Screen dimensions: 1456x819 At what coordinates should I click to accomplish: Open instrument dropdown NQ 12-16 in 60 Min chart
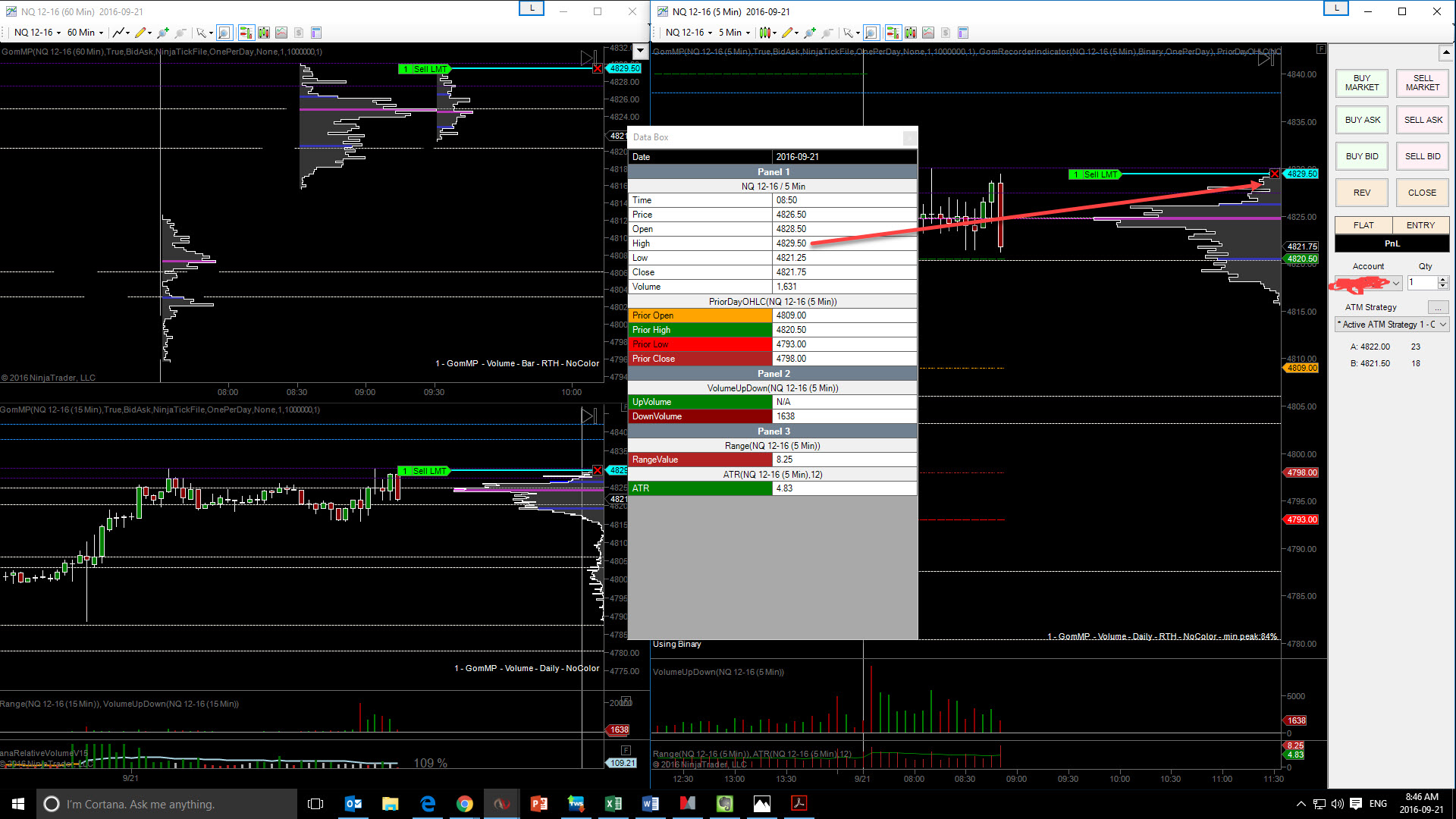pos(37,33)
